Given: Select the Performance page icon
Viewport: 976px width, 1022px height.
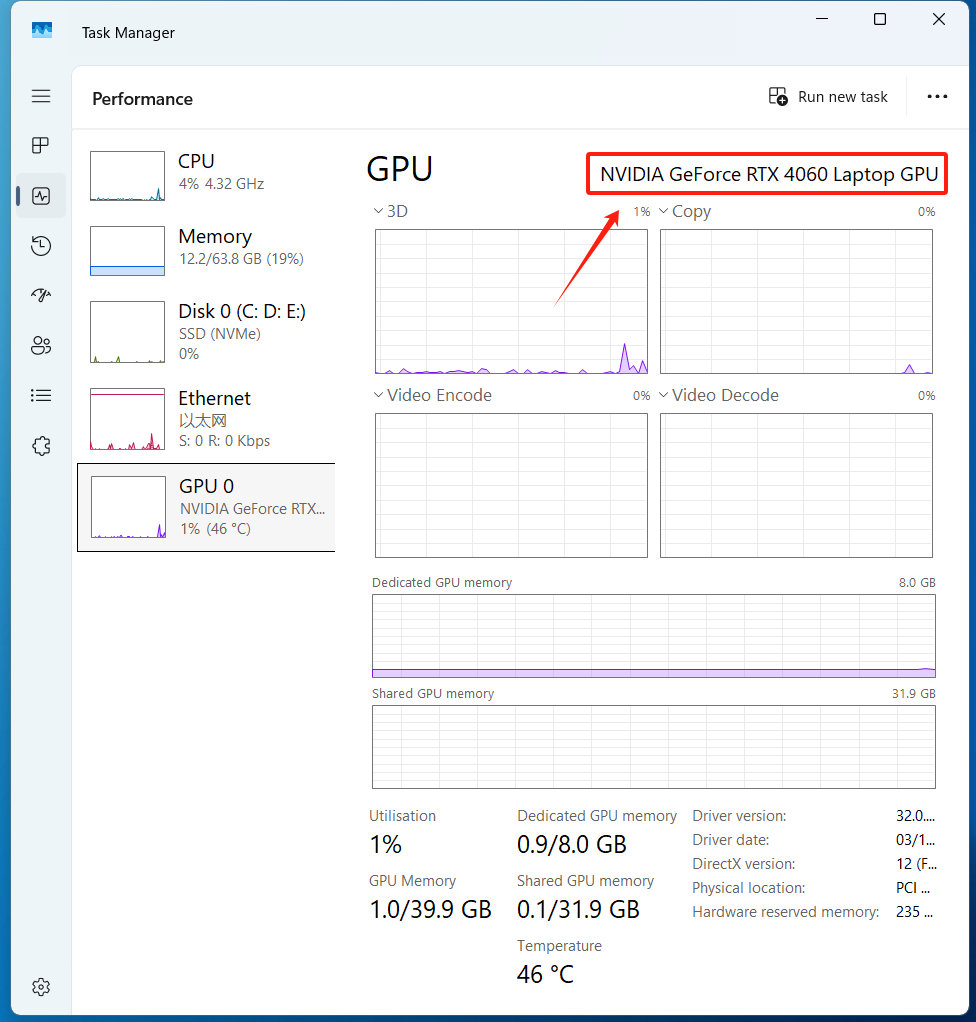Looking at the screenshot, I should (x=41, y=196).
